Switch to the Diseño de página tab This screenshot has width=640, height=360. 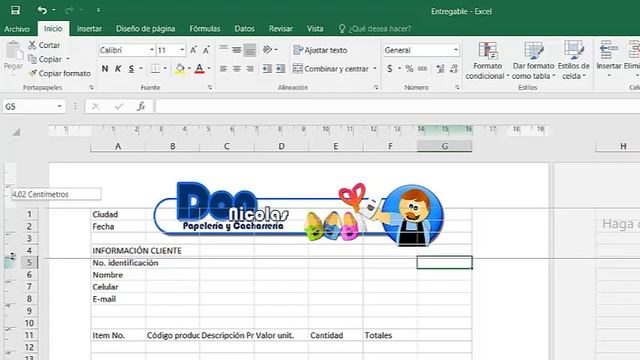(145, 29)
